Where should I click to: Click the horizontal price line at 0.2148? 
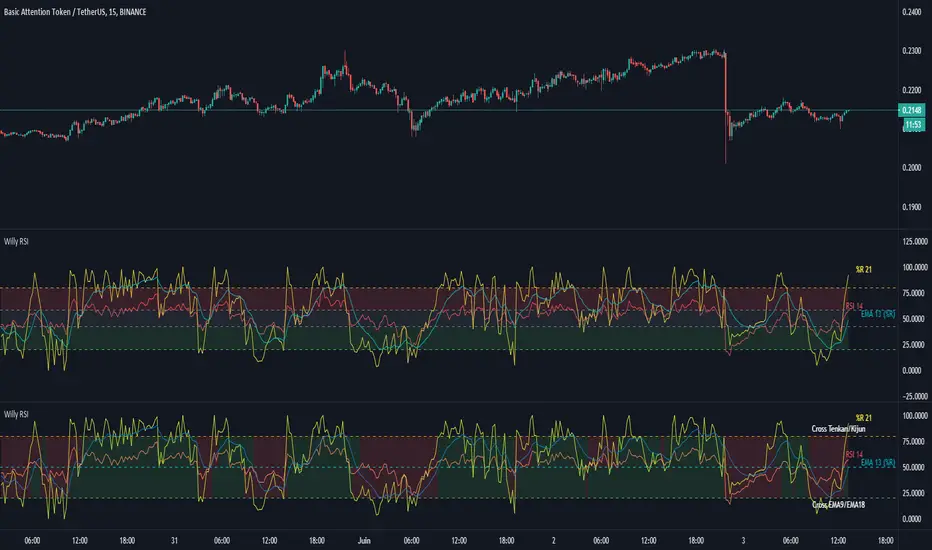click(x=449, y=110)
